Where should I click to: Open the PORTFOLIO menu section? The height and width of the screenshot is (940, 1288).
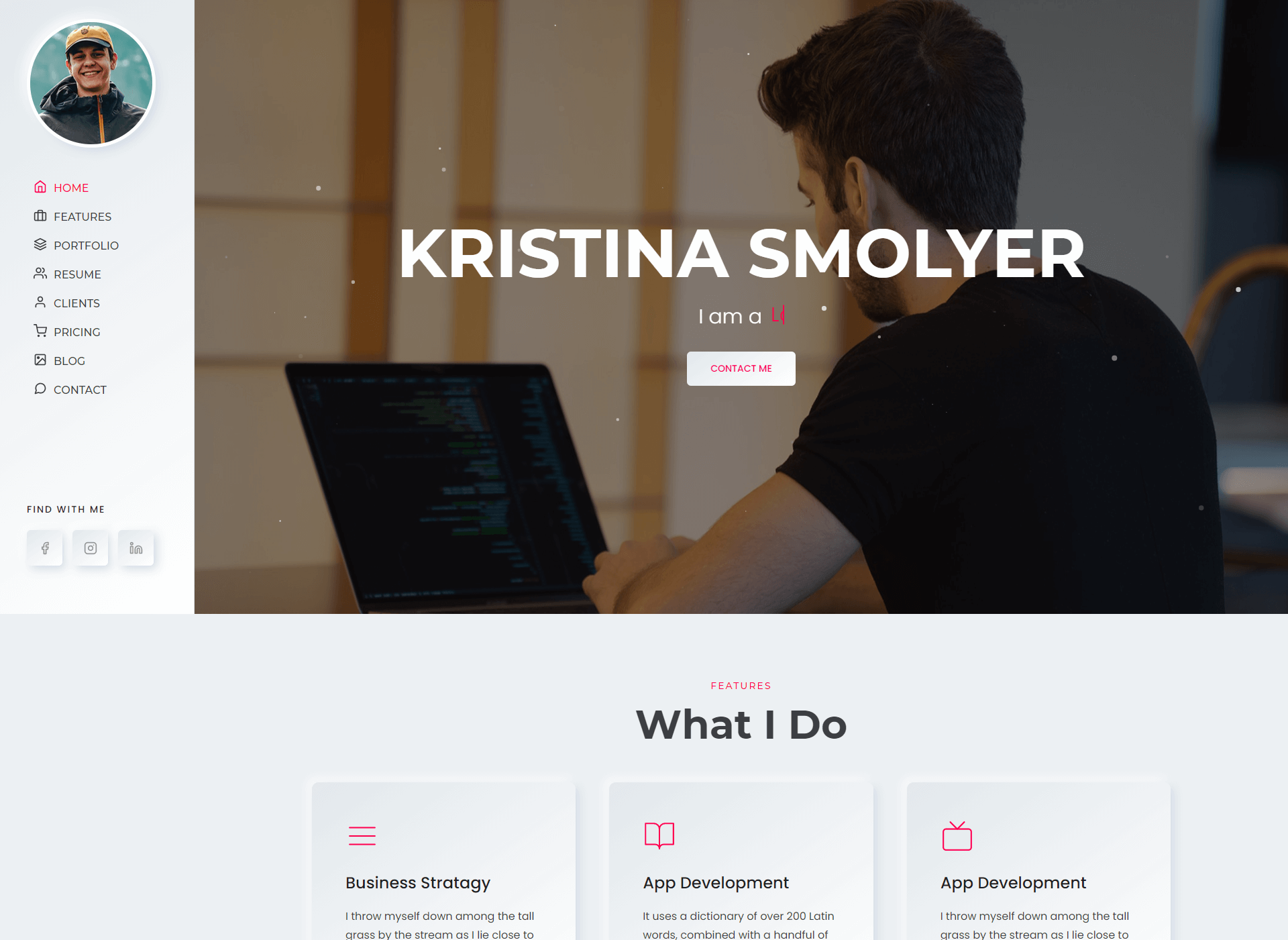(86, 245)
